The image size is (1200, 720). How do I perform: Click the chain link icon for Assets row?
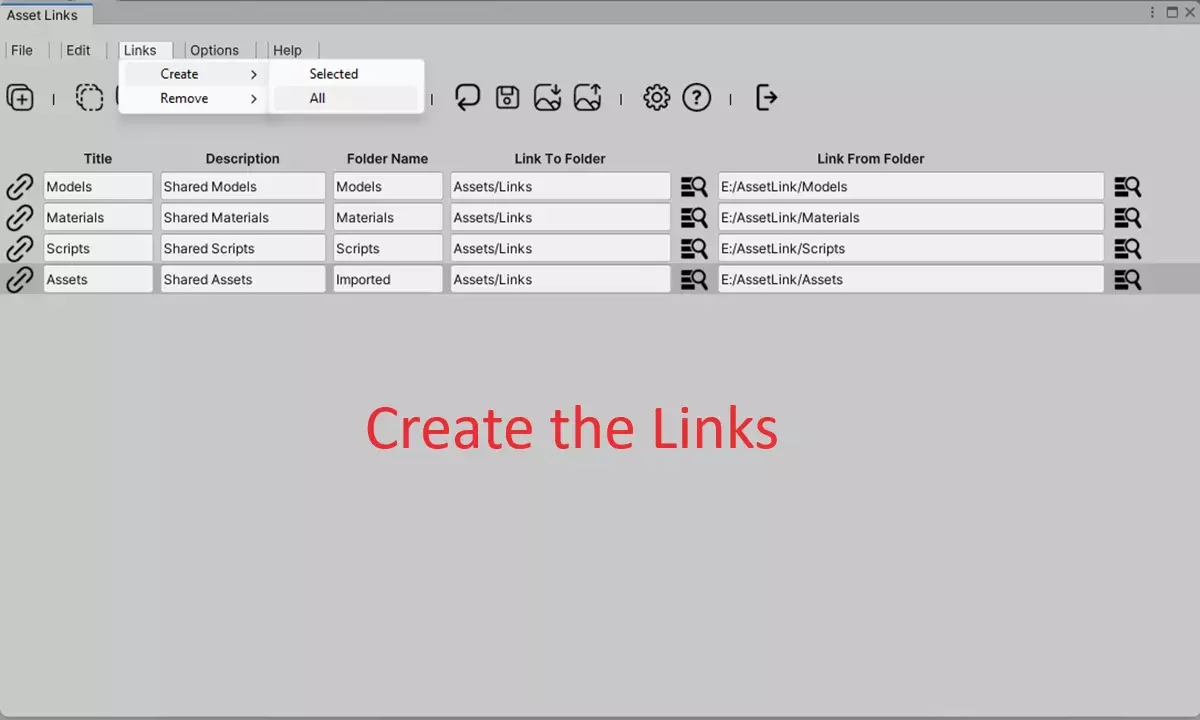click(x=20, y=280)
